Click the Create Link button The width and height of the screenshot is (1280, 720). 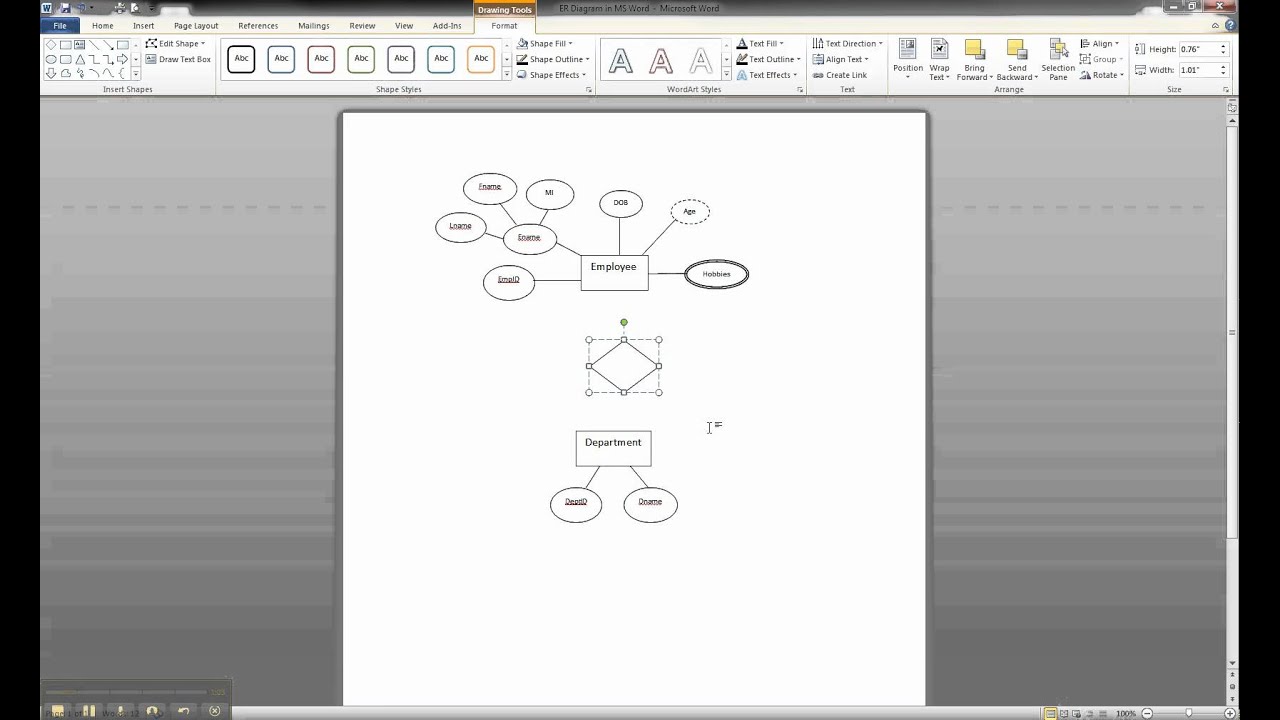pyautogui.click(x=840, y=75)
